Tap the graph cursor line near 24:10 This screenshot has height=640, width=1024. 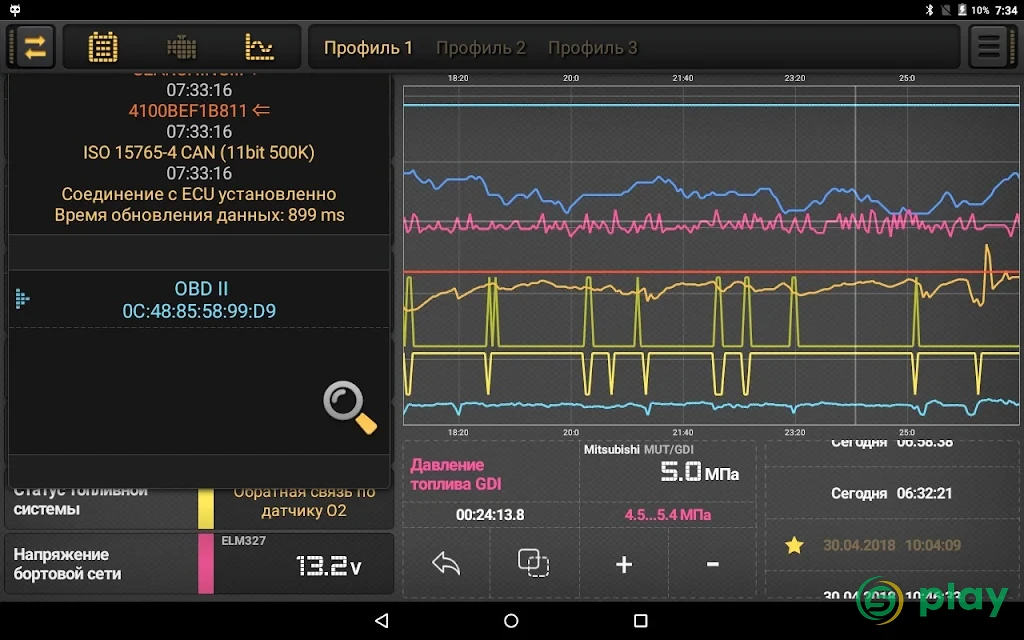point(856,255)
